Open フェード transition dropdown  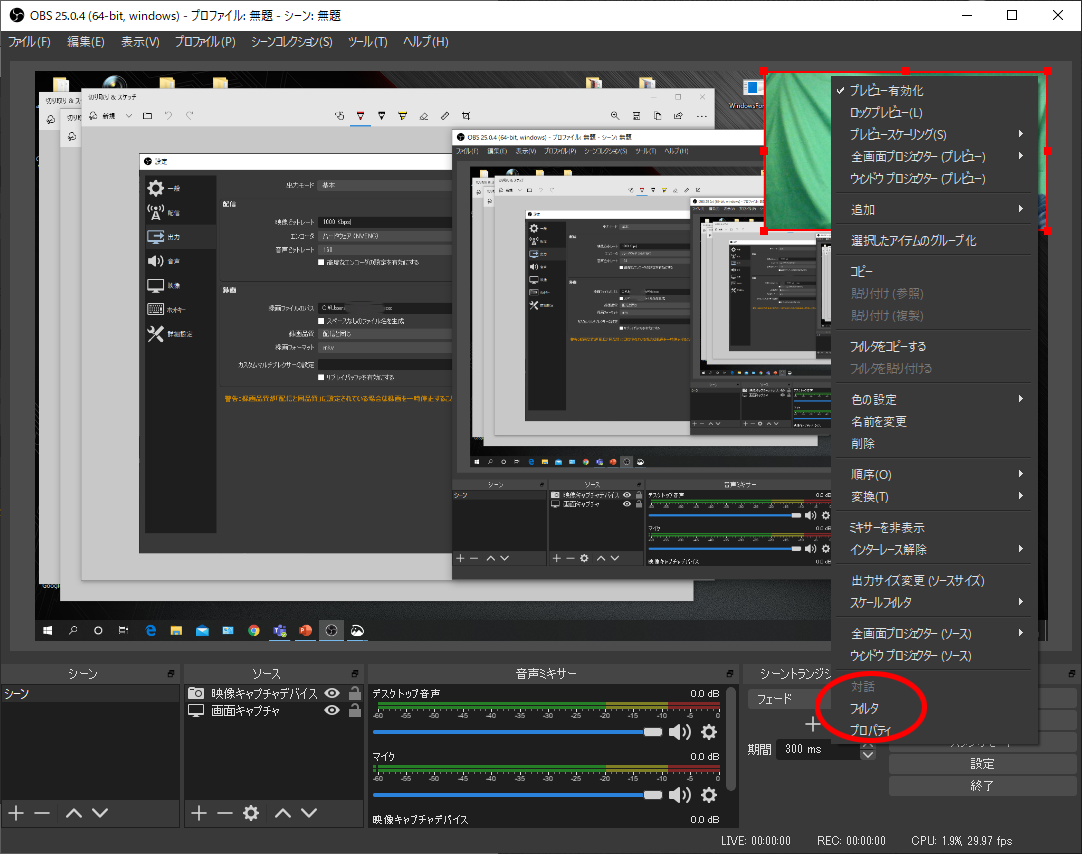coord(789,699)
